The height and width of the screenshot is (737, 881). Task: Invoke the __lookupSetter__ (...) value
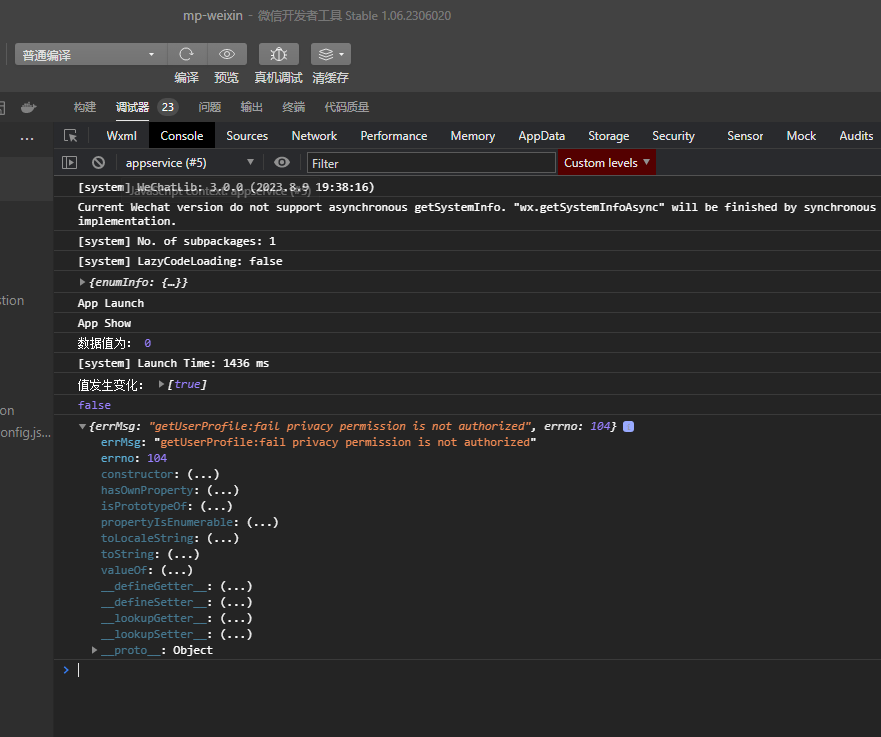tap(236, 634)
